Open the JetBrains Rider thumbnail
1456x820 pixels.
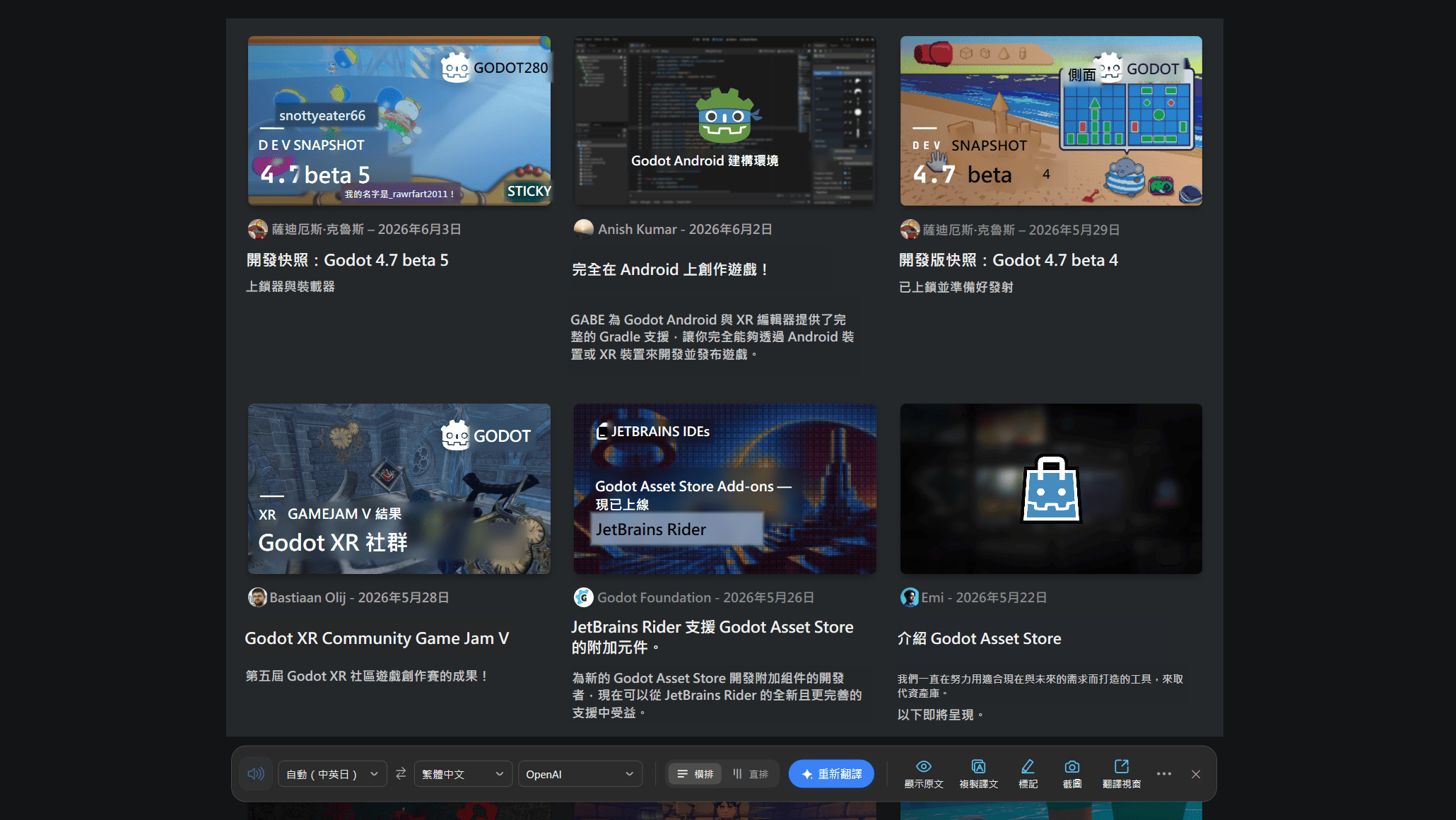(x=725, y=488)
